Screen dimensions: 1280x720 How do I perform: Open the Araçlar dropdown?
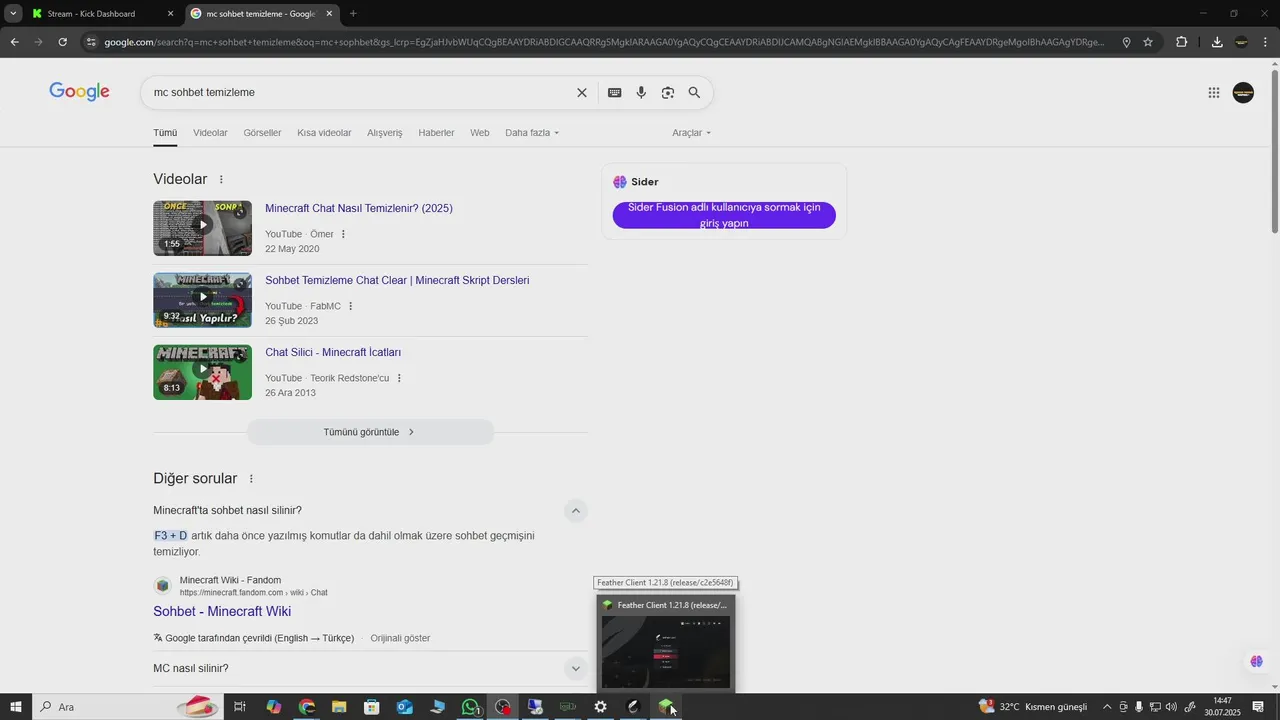click(x=692, y=133)
